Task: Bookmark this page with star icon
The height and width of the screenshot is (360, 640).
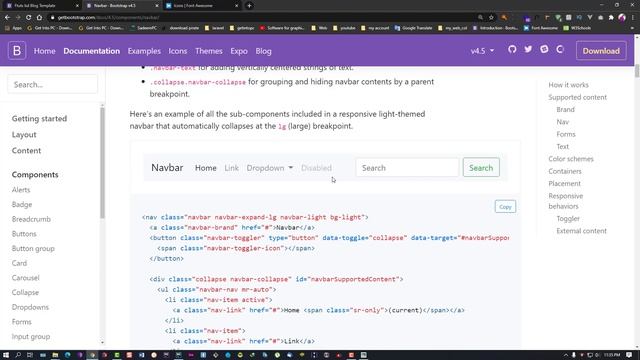Action: coord(491,18)
